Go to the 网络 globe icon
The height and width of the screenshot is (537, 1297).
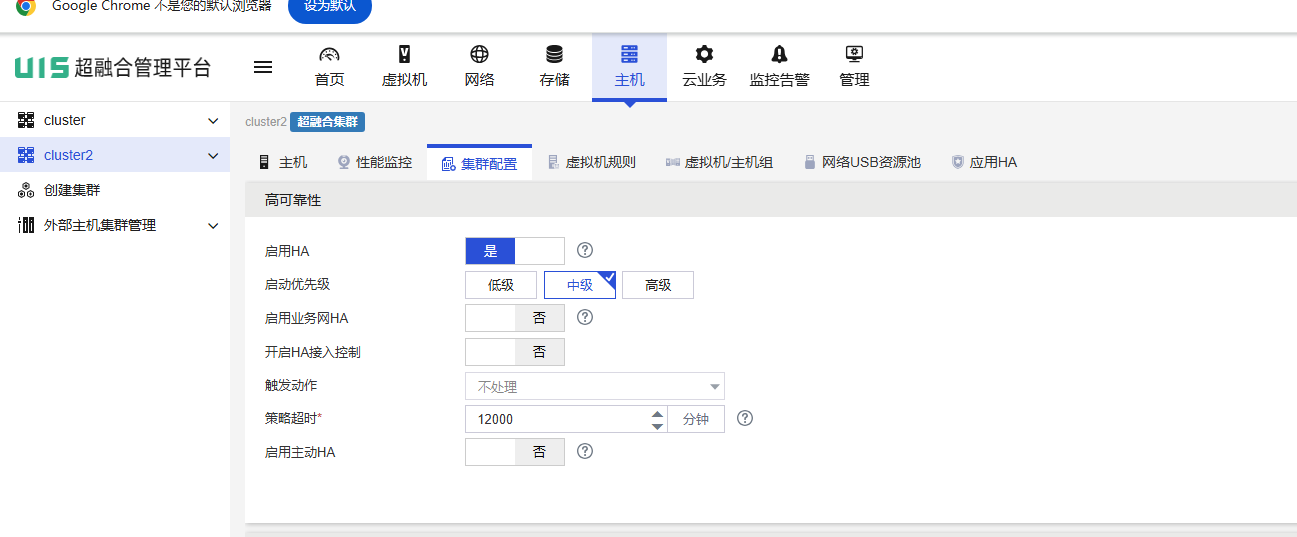click(479, 55)
